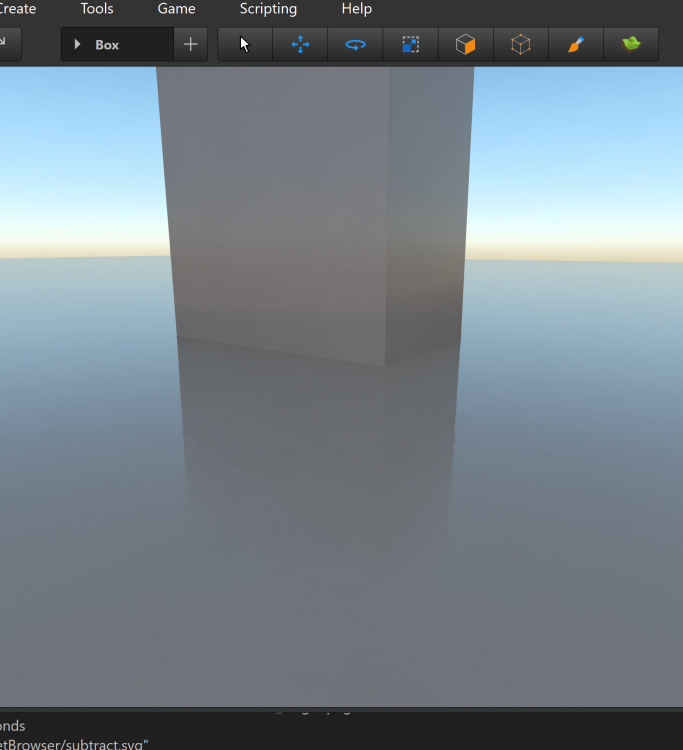Click the plus button next to Box
This screenshot has height=750, width=683.
190,44
